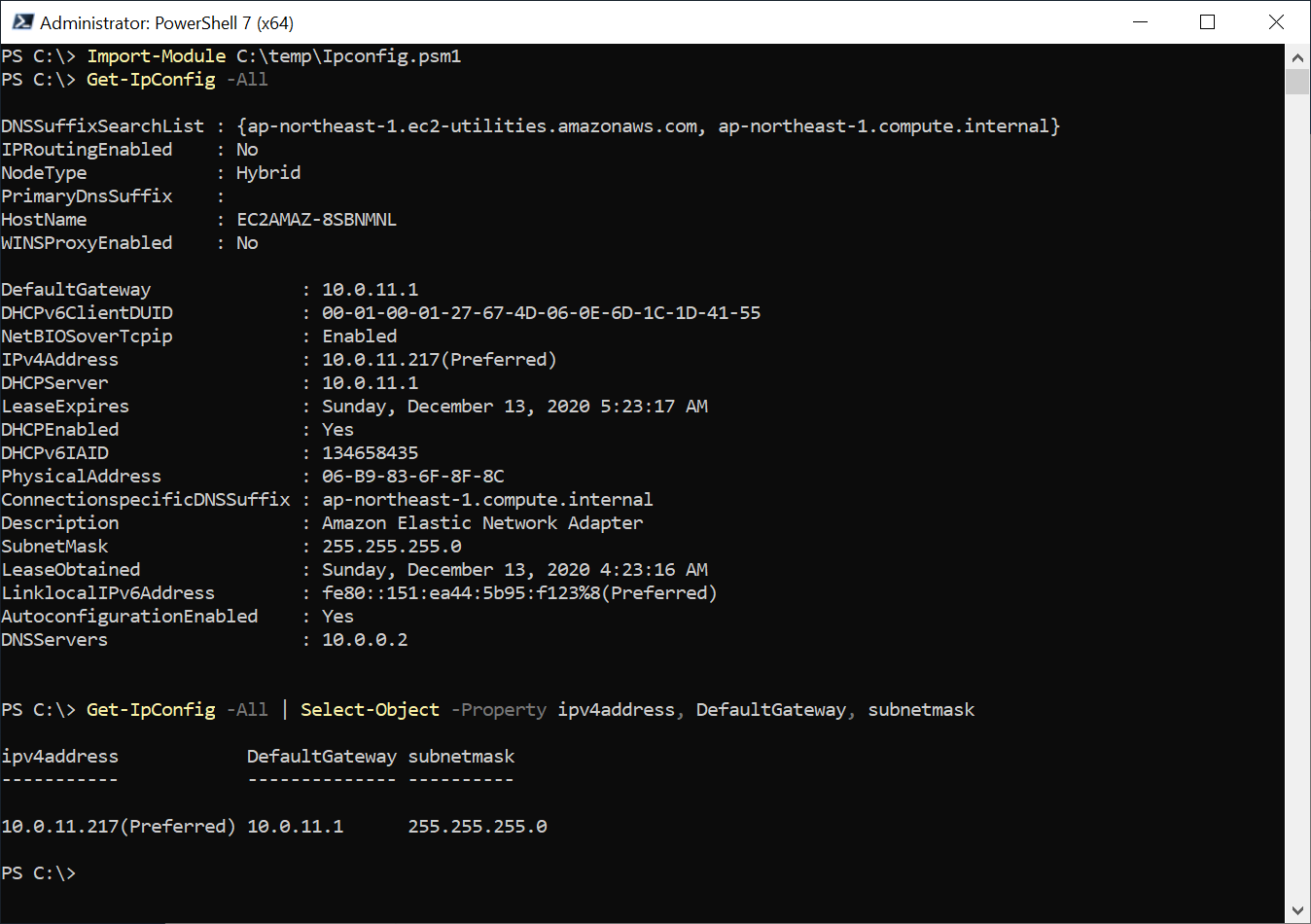The width and height of the screenshot is (1311, 924).
Task: Click the Select-Object cmdlet text
Action: [x=370, y=709]
